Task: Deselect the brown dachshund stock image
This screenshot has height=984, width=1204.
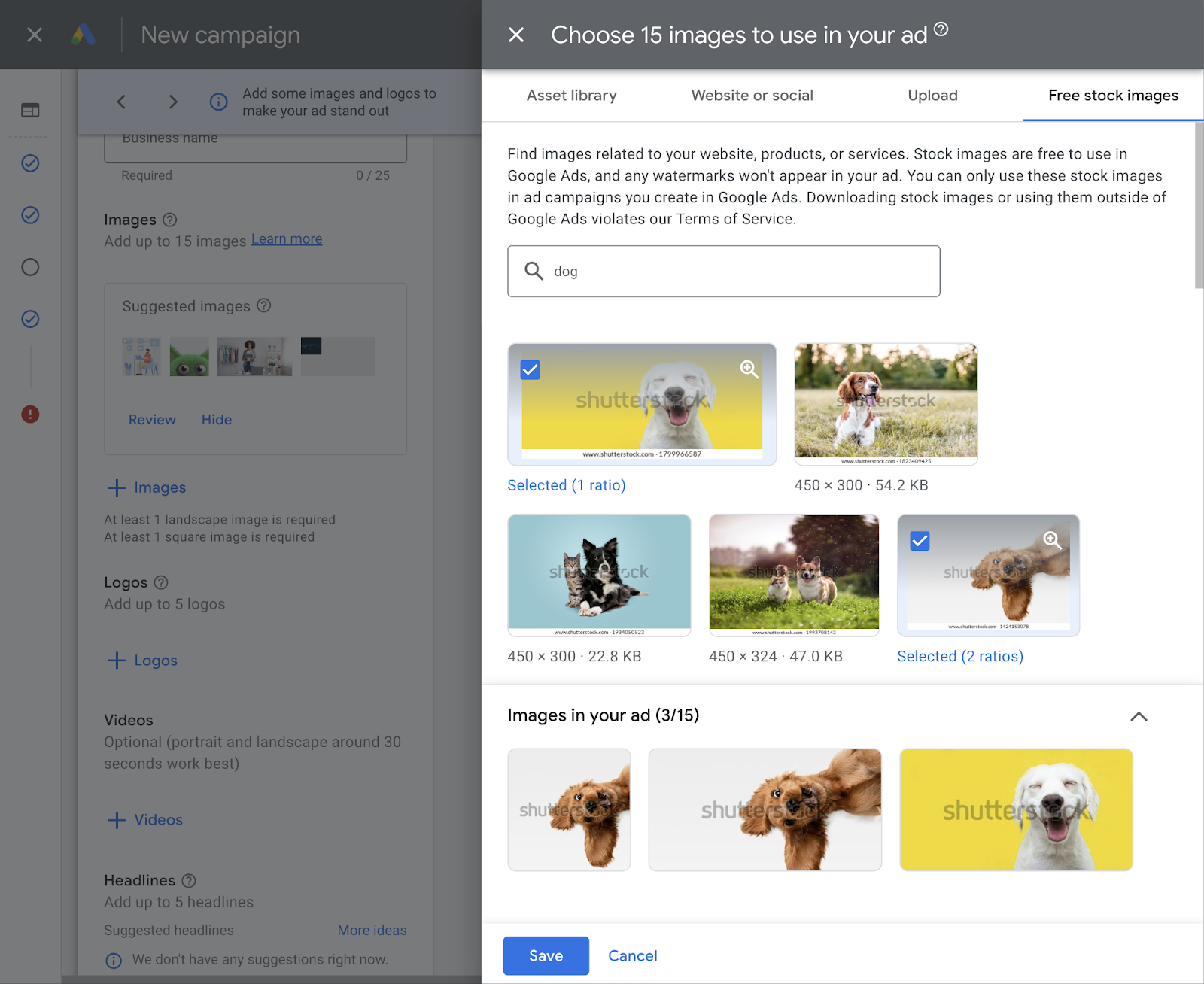Action: (x=920, y=540)
